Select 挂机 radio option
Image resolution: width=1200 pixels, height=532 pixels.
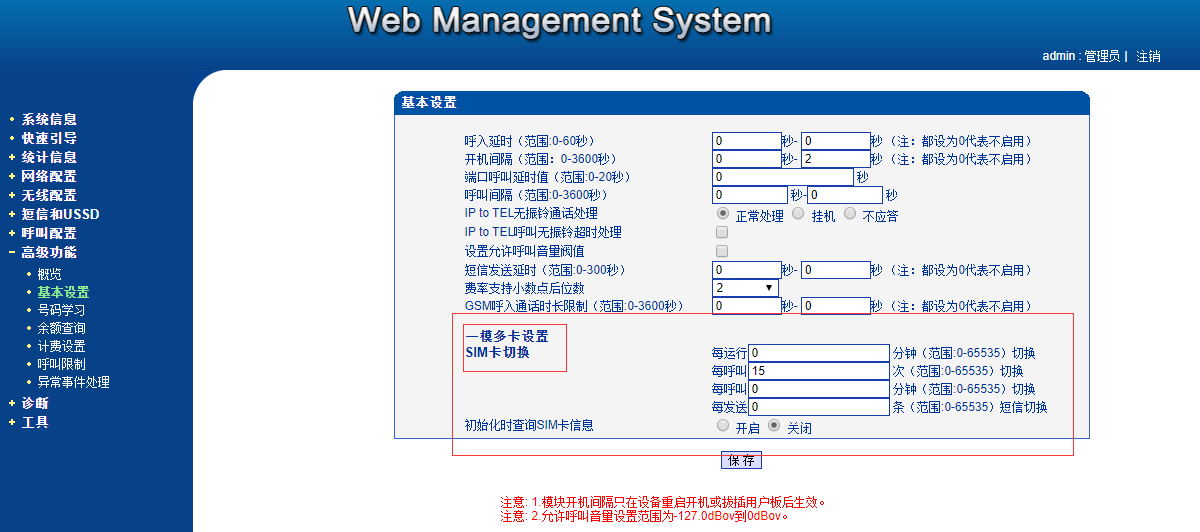tap(798, 213)
